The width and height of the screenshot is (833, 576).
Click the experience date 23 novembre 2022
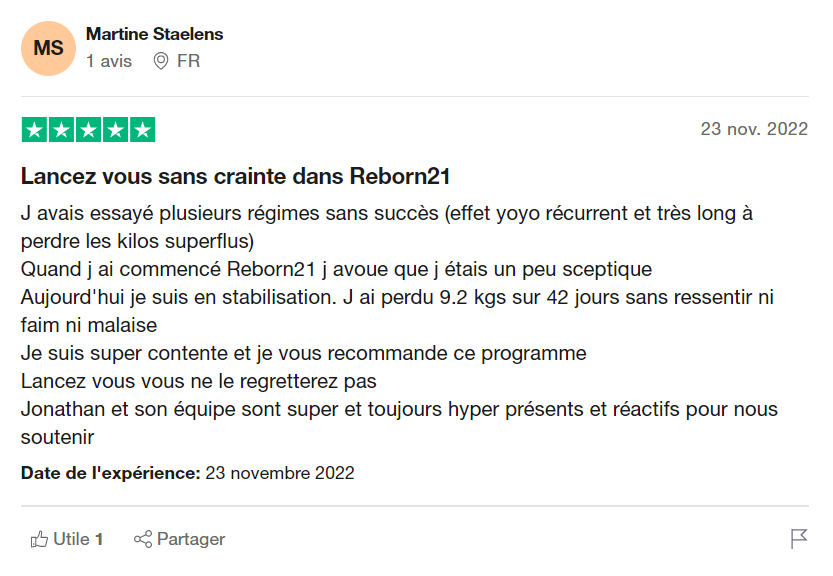click(x=279, y=473)
